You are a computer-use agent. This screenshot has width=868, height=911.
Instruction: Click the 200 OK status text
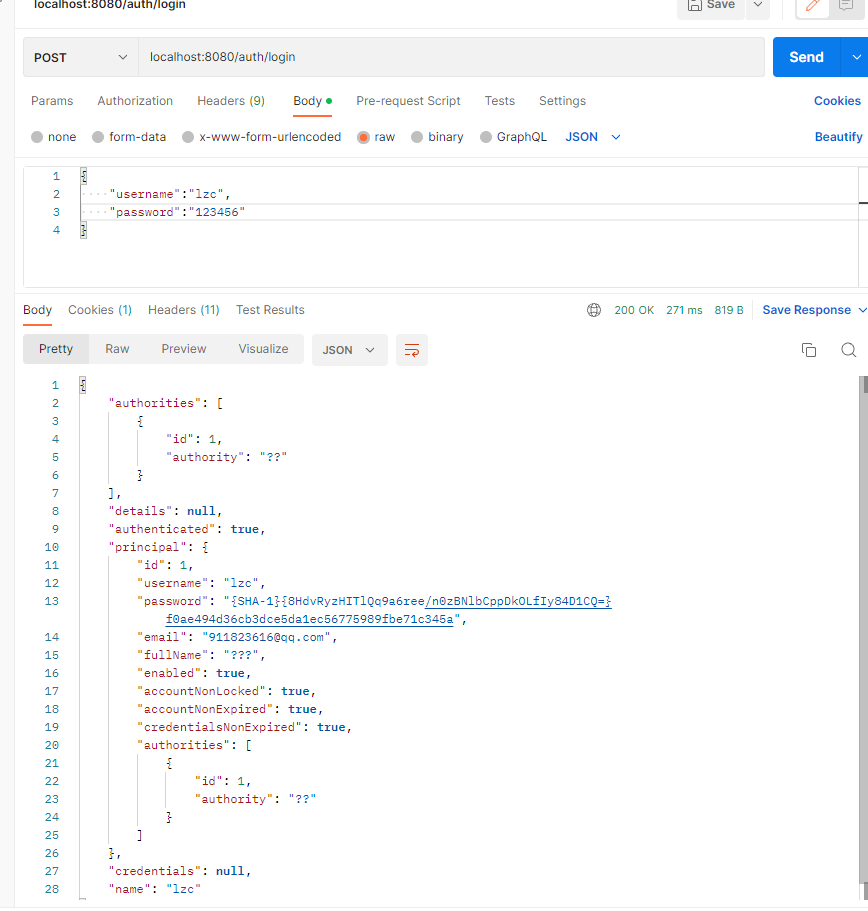[x=634, y=310]
